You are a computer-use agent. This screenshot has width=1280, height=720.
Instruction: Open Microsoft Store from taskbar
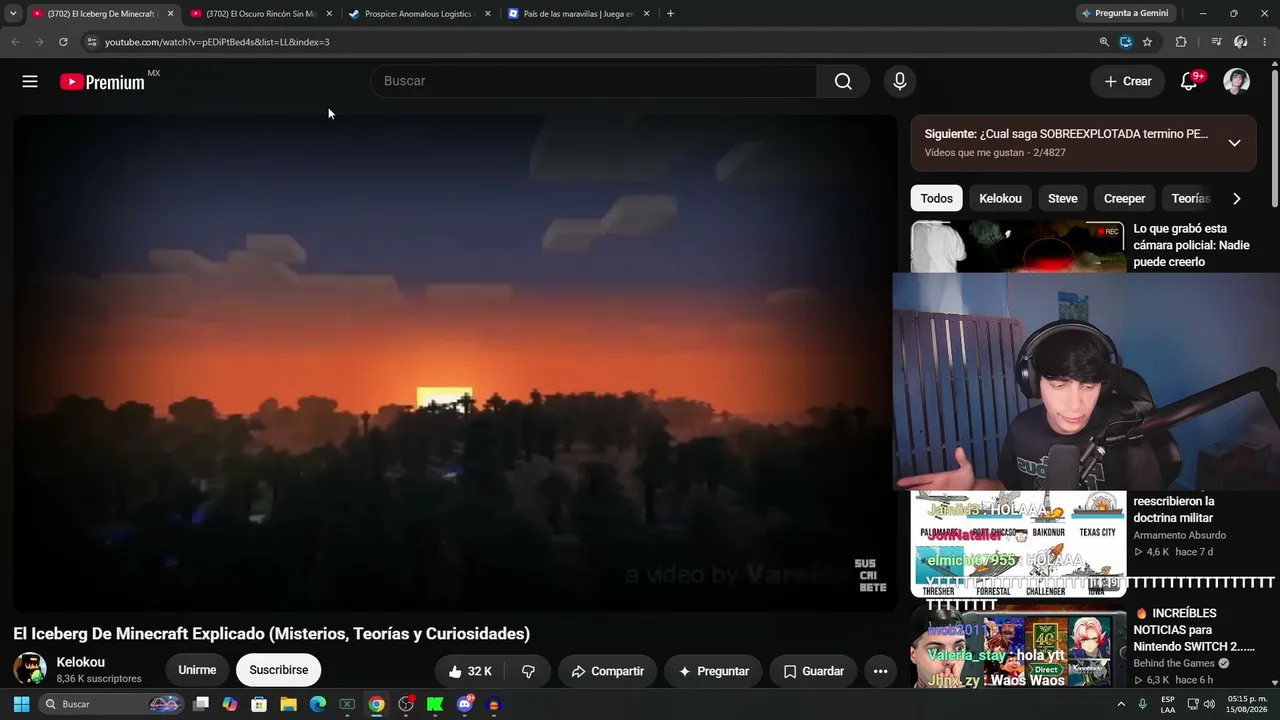[259, 704]
